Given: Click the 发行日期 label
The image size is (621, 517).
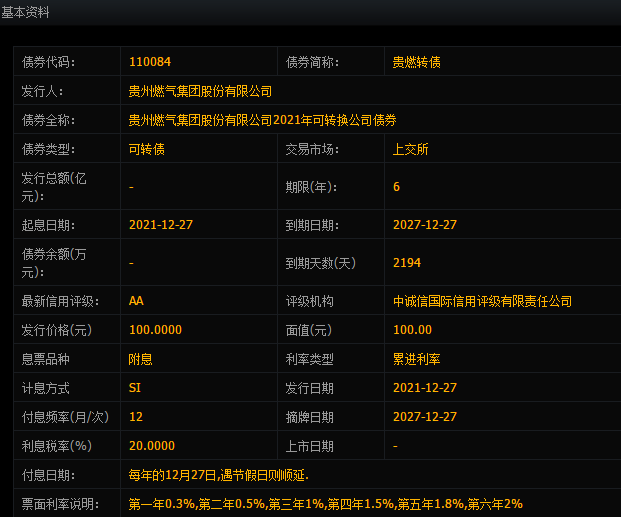Looking at the screenshot, I should point(309,388).
